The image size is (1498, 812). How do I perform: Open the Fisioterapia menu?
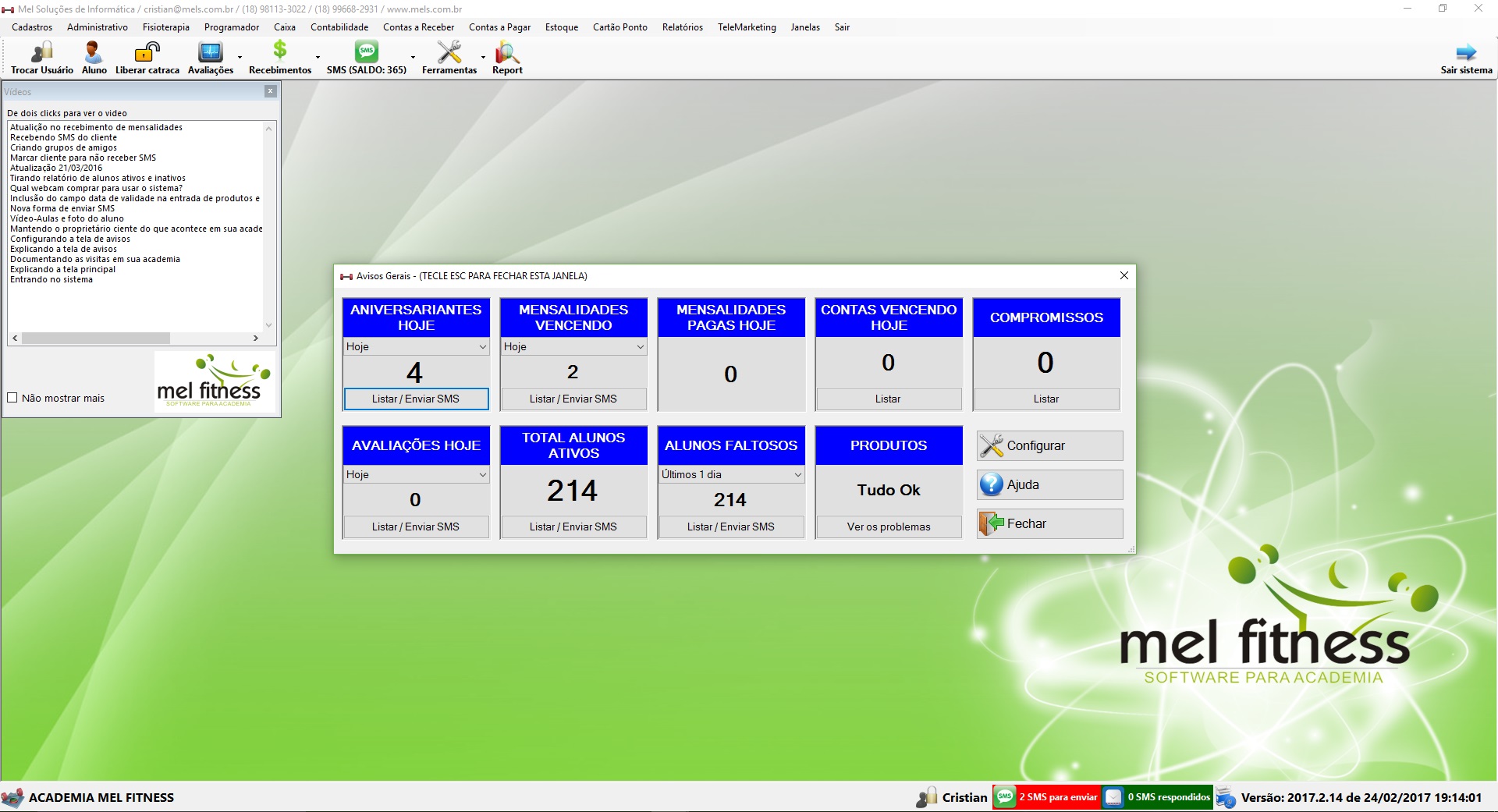tap(165, 27)
